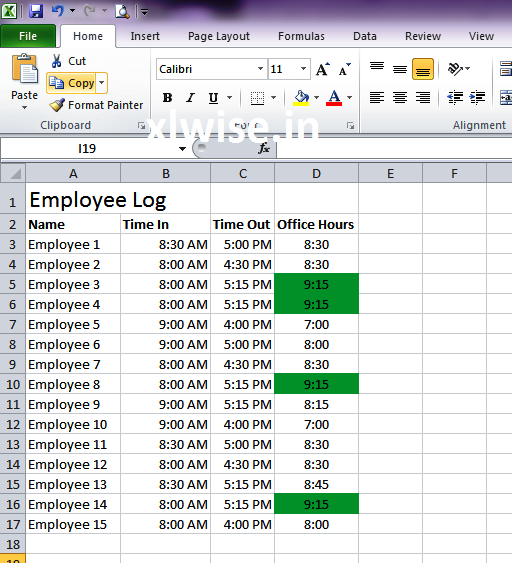The height and width of the screenshot is (563, 512).
Task: Select green 9:15 cell for Employee 3
Action: [316, 284]
